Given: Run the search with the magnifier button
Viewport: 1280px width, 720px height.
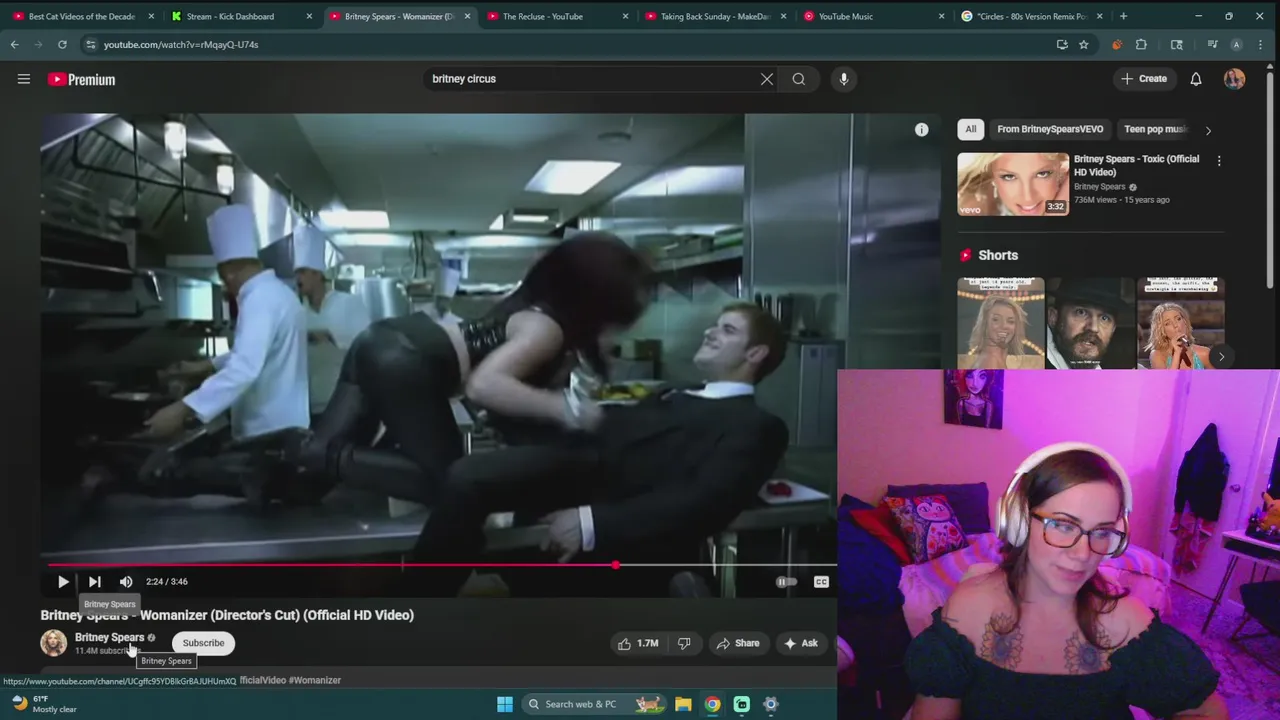Looking at the screenshot, I should [799, 79].
